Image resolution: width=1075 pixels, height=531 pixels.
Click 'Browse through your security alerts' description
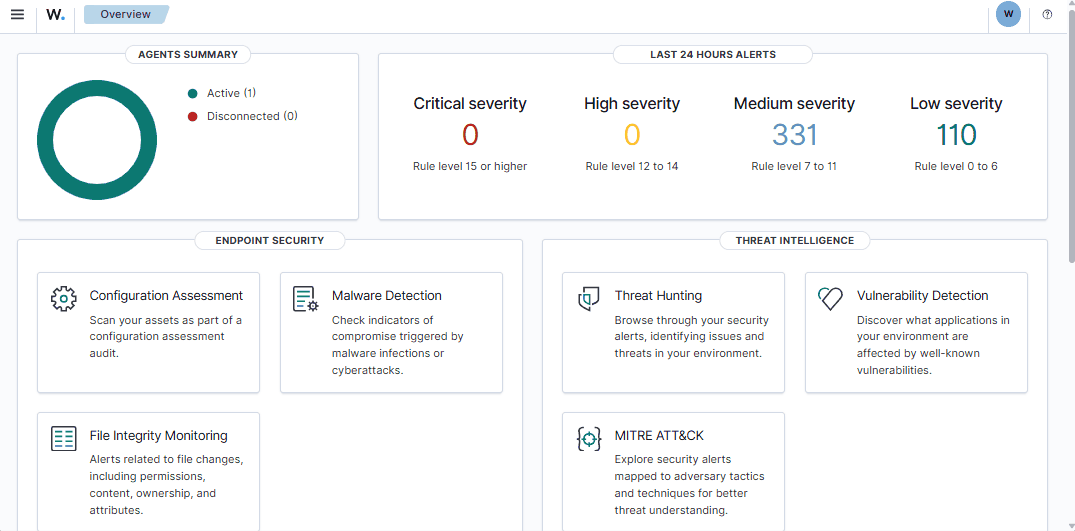coord(692,336)
